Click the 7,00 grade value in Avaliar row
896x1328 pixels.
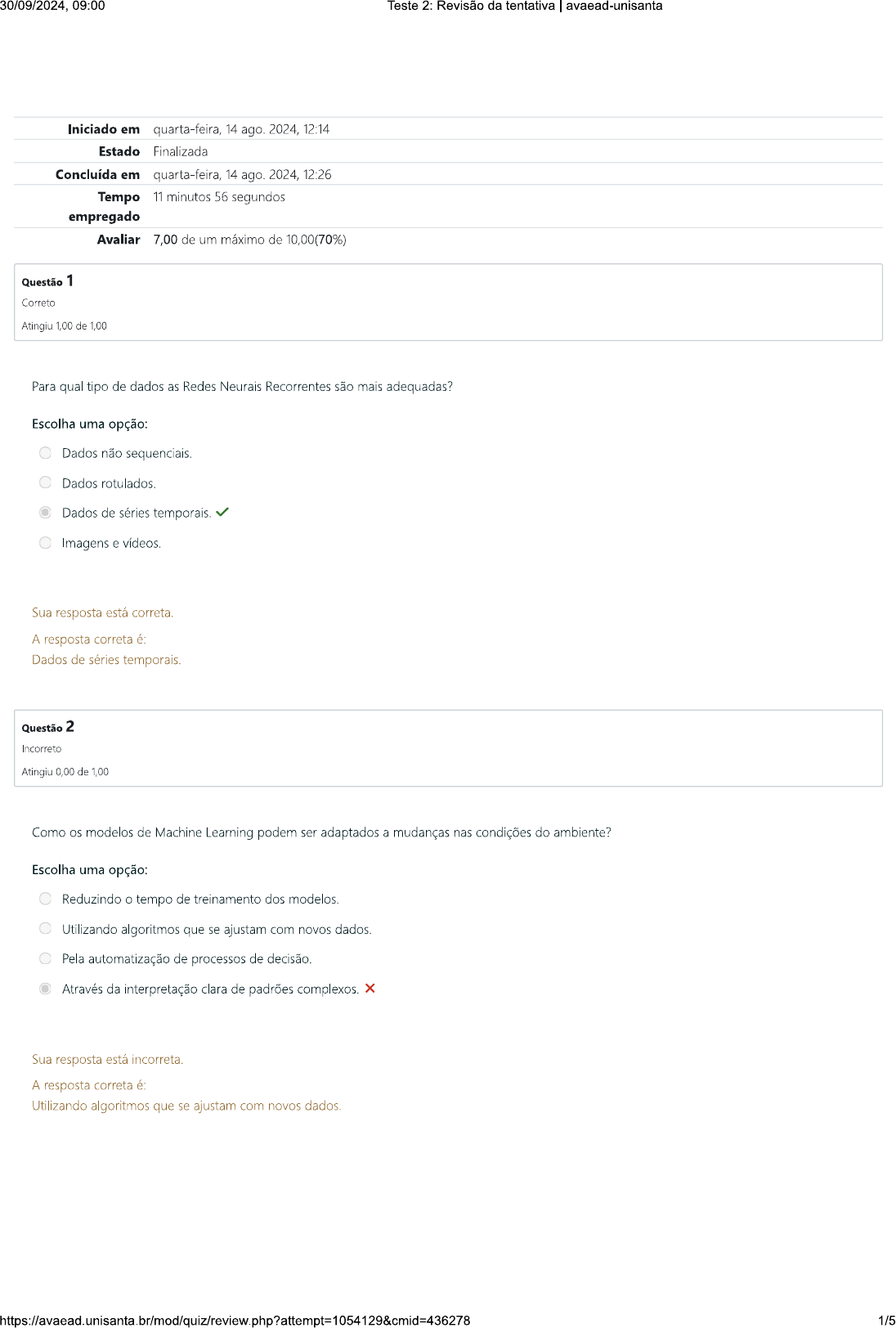tap(166, 240)
